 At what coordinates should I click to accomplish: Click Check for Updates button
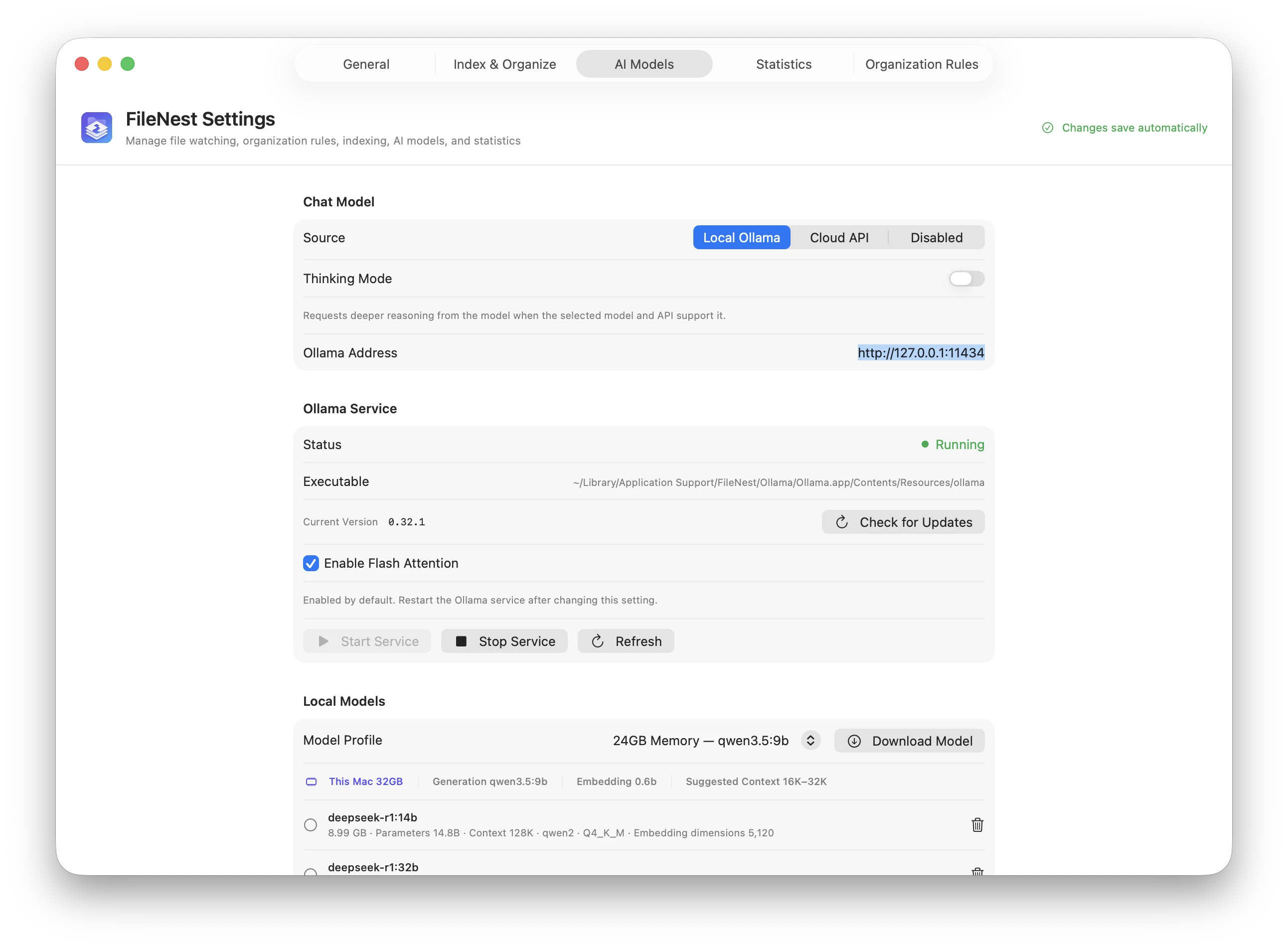903,522
